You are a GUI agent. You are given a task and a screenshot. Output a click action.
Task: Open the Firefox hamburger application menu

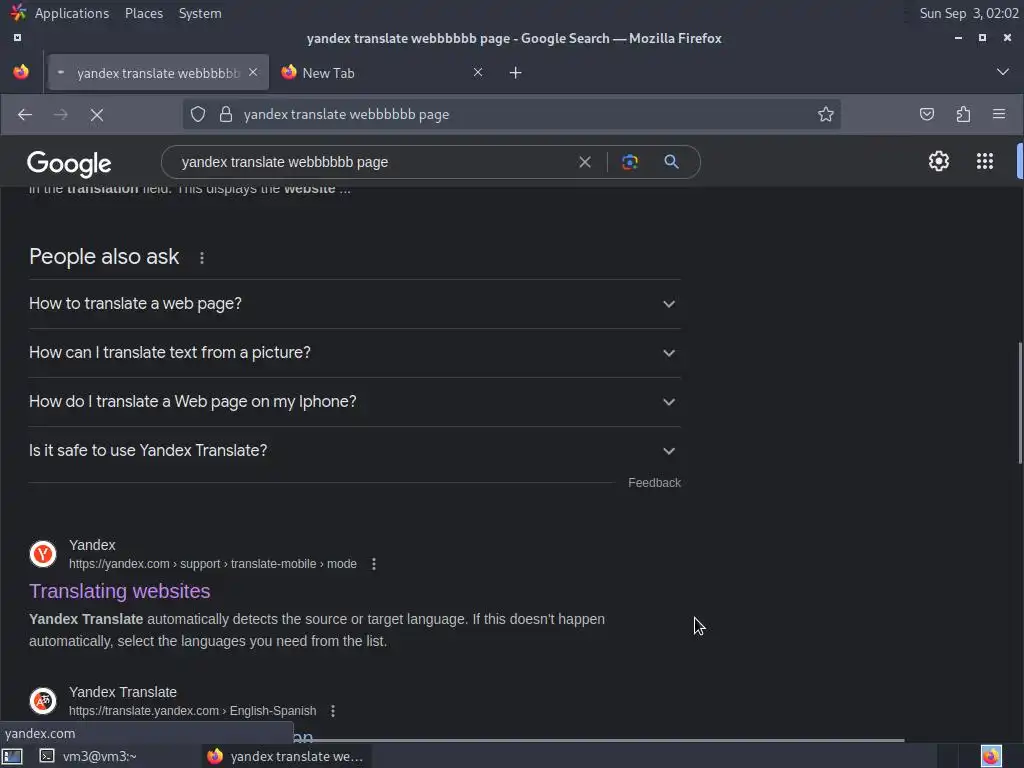coord(999,114)
